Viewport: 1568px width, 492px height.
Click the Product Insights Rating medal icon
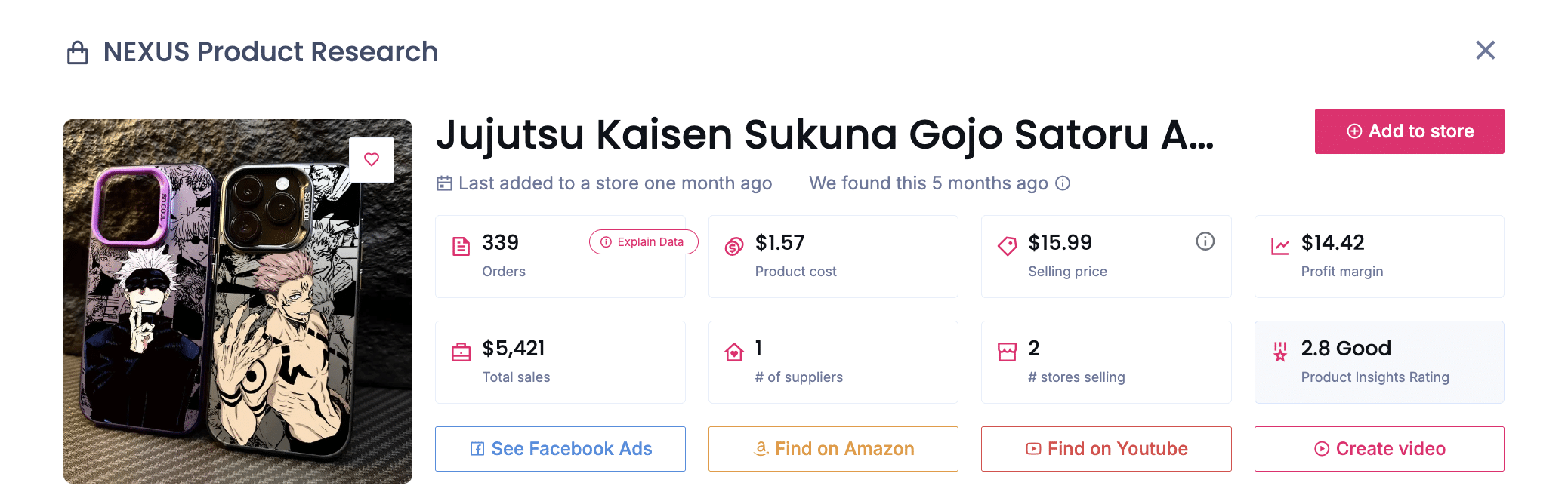tap(1280, 352)
